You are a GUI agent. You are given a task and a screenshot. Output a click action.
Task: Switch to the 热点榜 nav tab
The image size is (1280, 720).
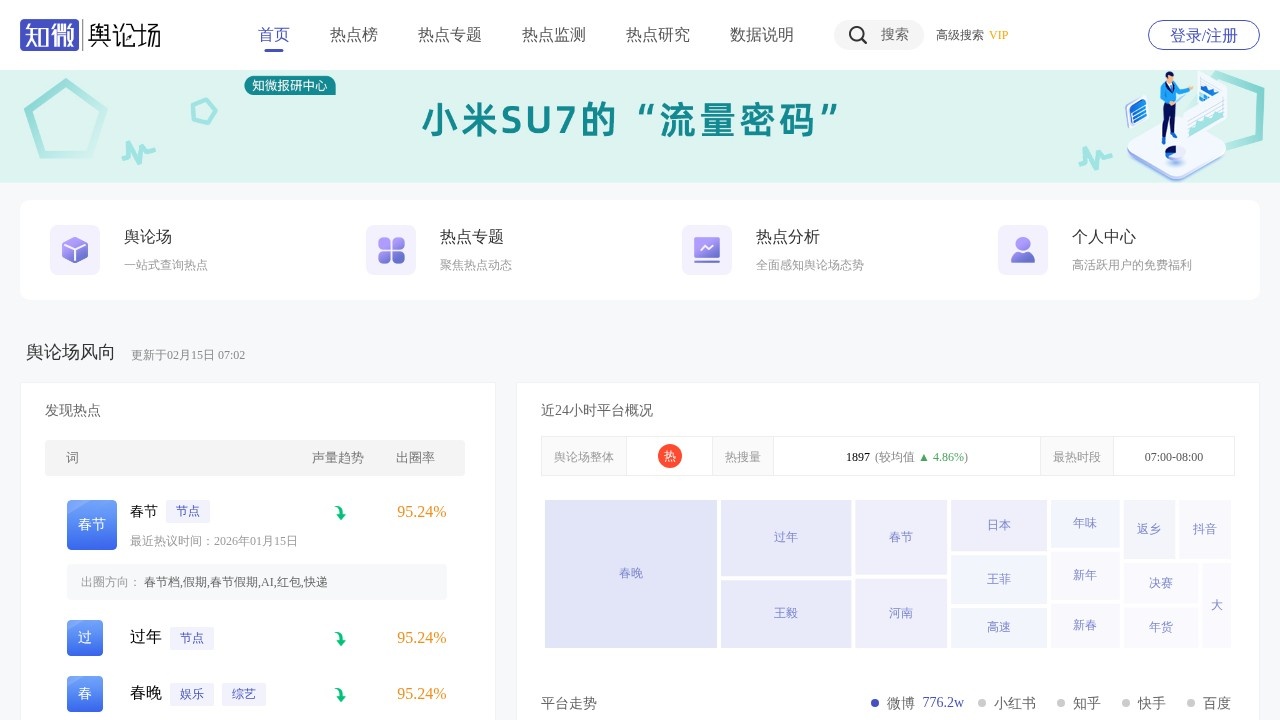click(x=353, y=35)
